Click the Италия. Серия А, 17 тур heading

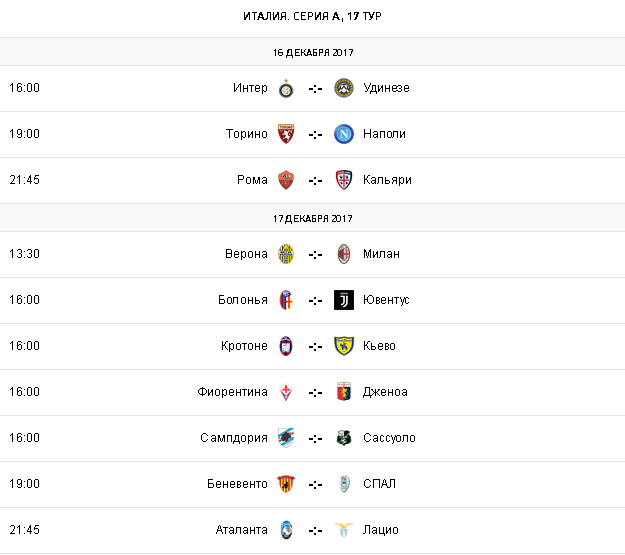312,17
